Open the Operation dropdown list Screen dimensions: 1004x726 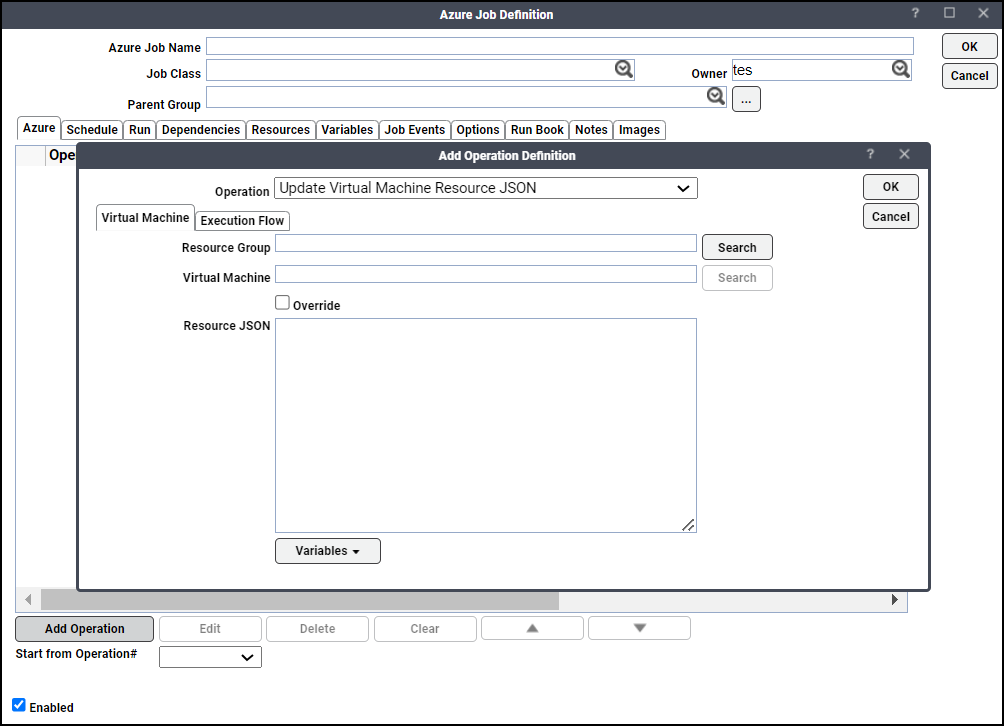pyautogui.click(x=486, y=188)
